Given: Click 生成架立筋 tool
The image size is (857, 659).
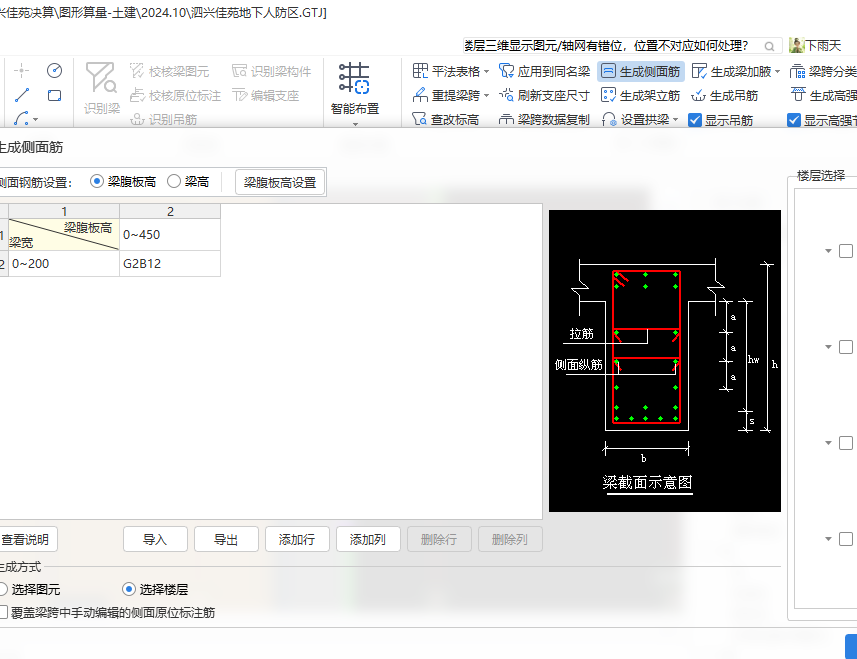Looking at the screenshot, I should pos(640,96).
